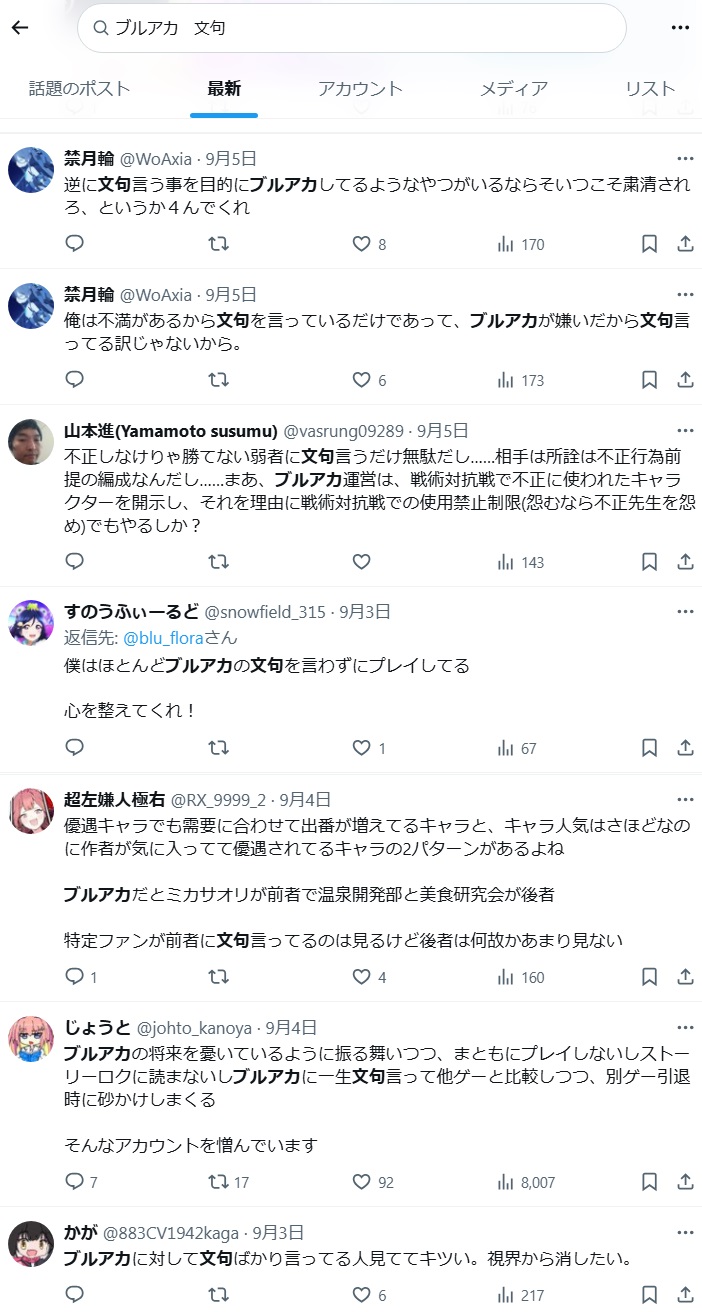
Task: Like the 超左嫌人極右 post
Action: pos(362,977)
